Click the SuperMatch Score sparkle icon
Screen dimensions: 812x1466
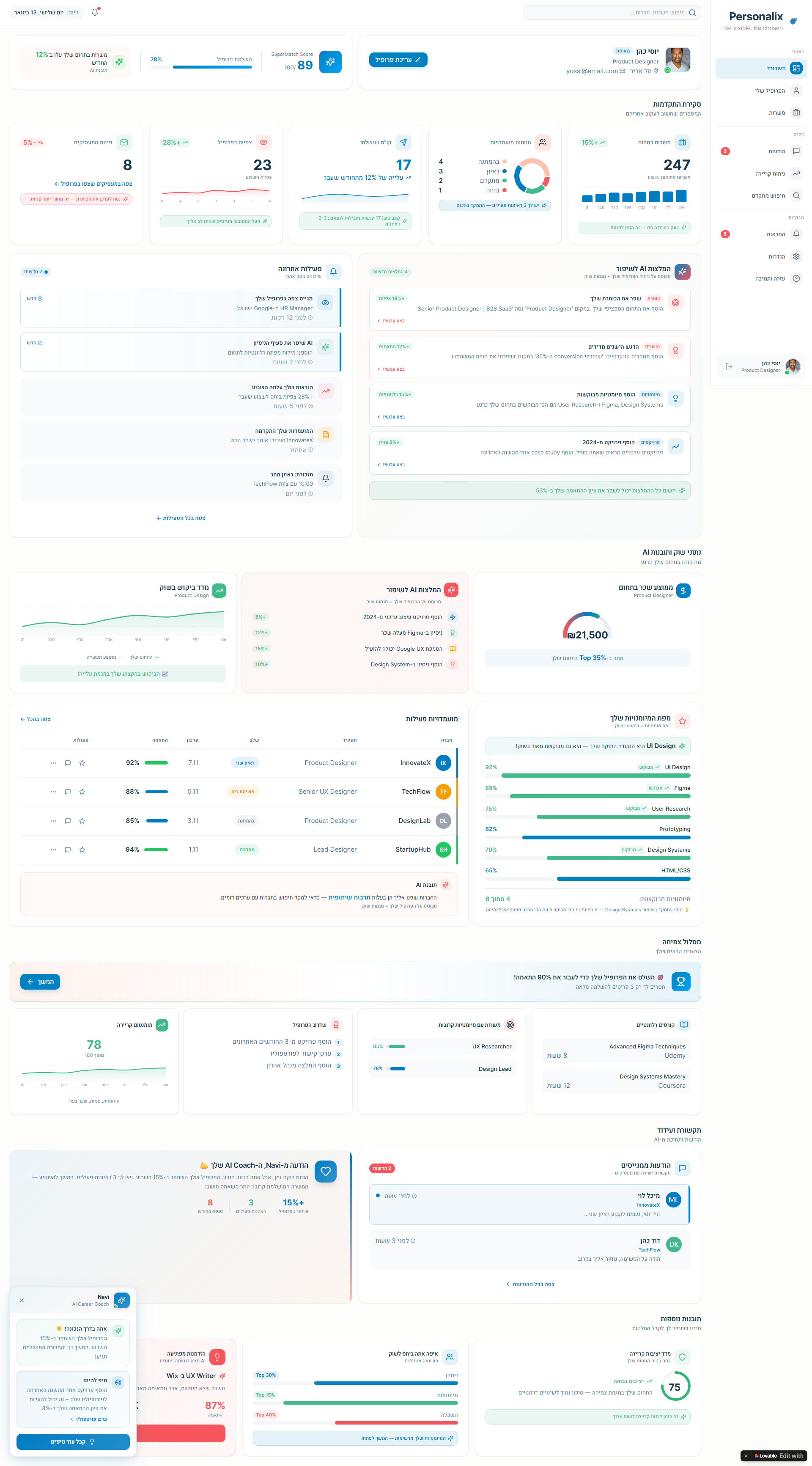pos(330,62)
